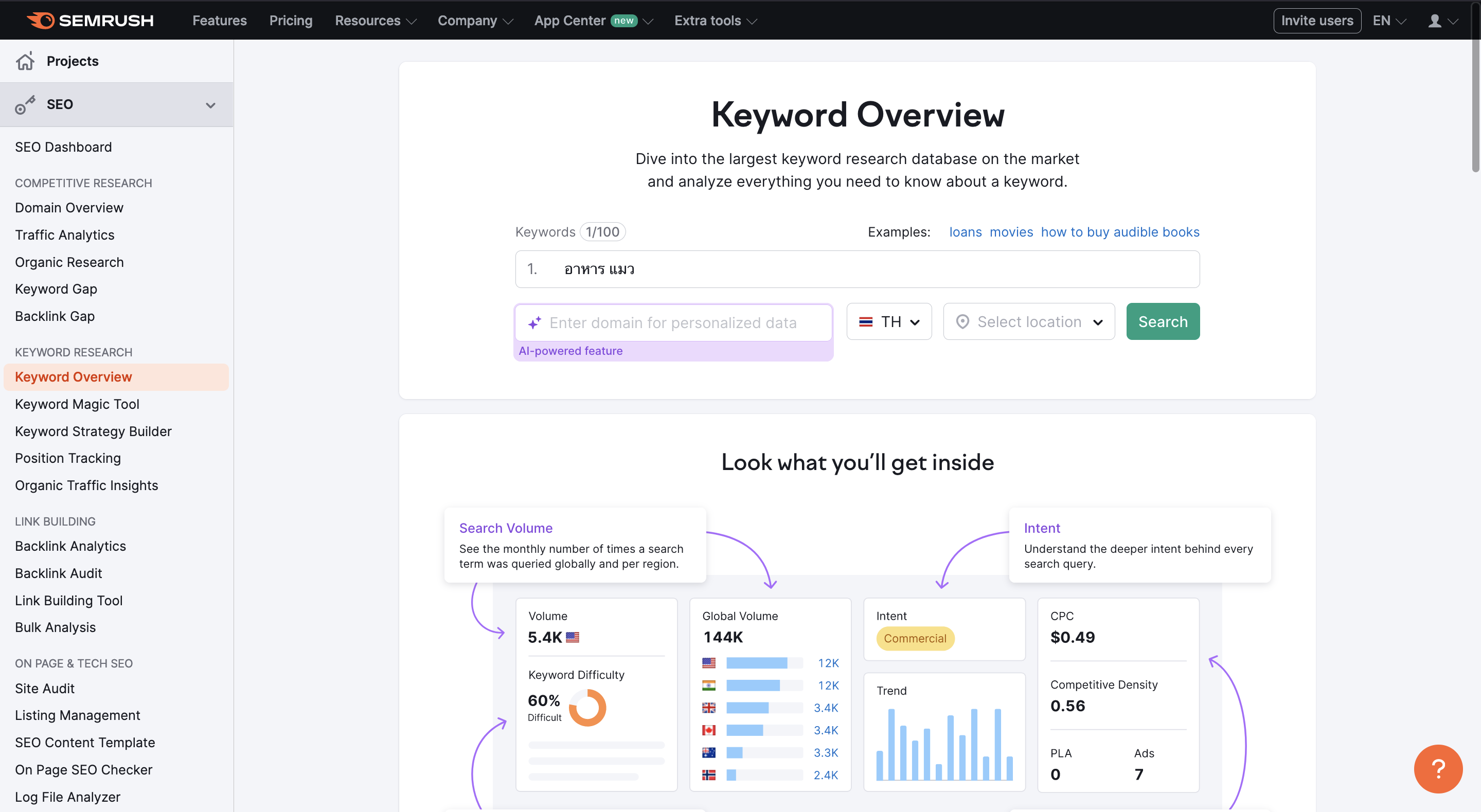Expand the App Center menu
The width and height of the screenshot is (1481, 812).
pos(593,21)
